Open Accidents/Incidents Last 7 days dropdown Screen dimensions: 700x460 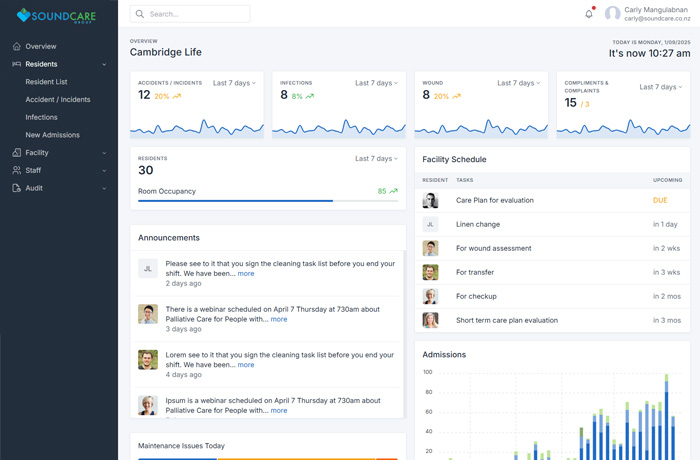coord(234,83)
